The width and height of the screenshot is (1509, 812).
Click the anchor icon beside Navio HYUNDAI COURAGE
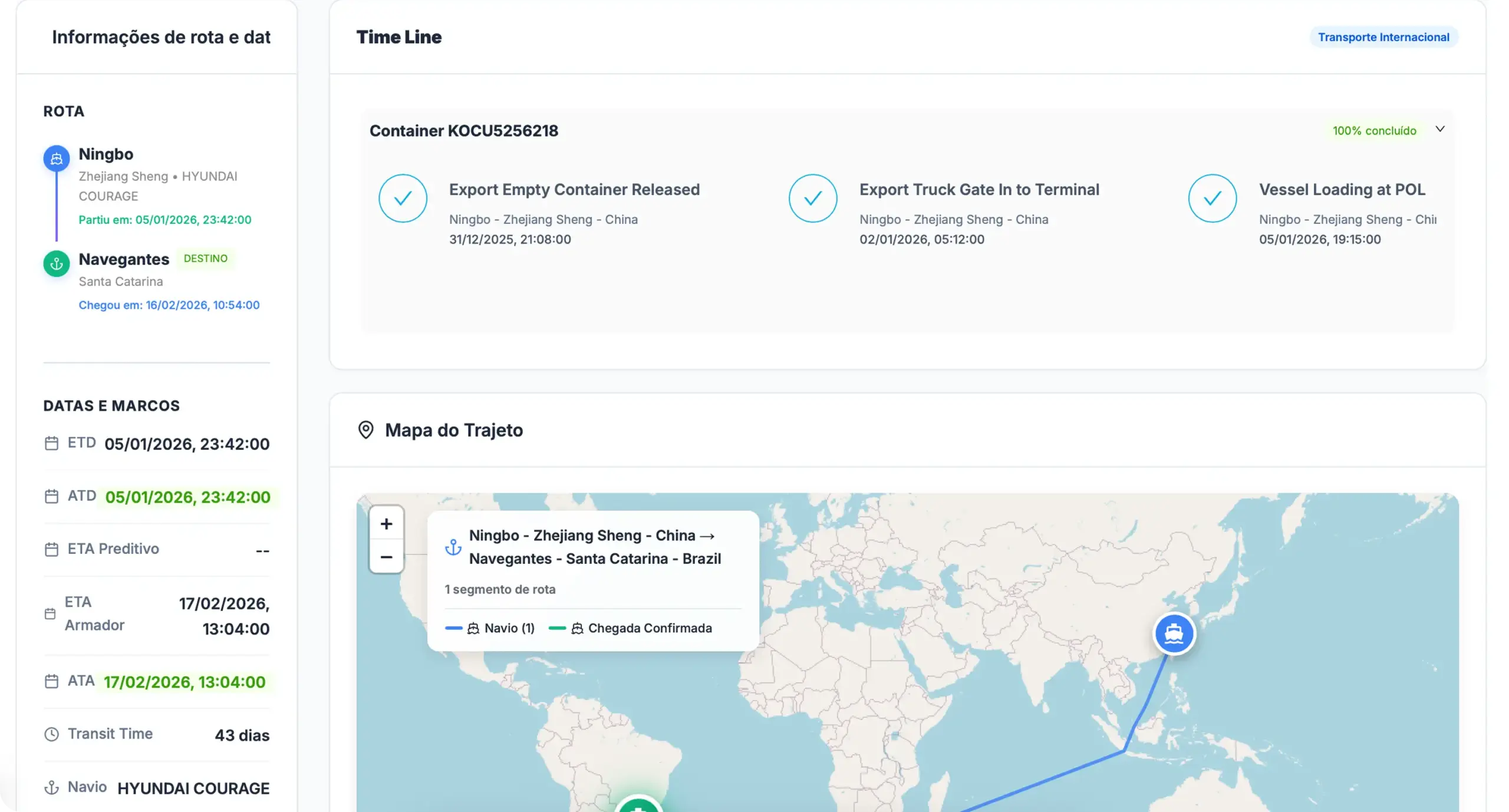(x=51, y=787)
